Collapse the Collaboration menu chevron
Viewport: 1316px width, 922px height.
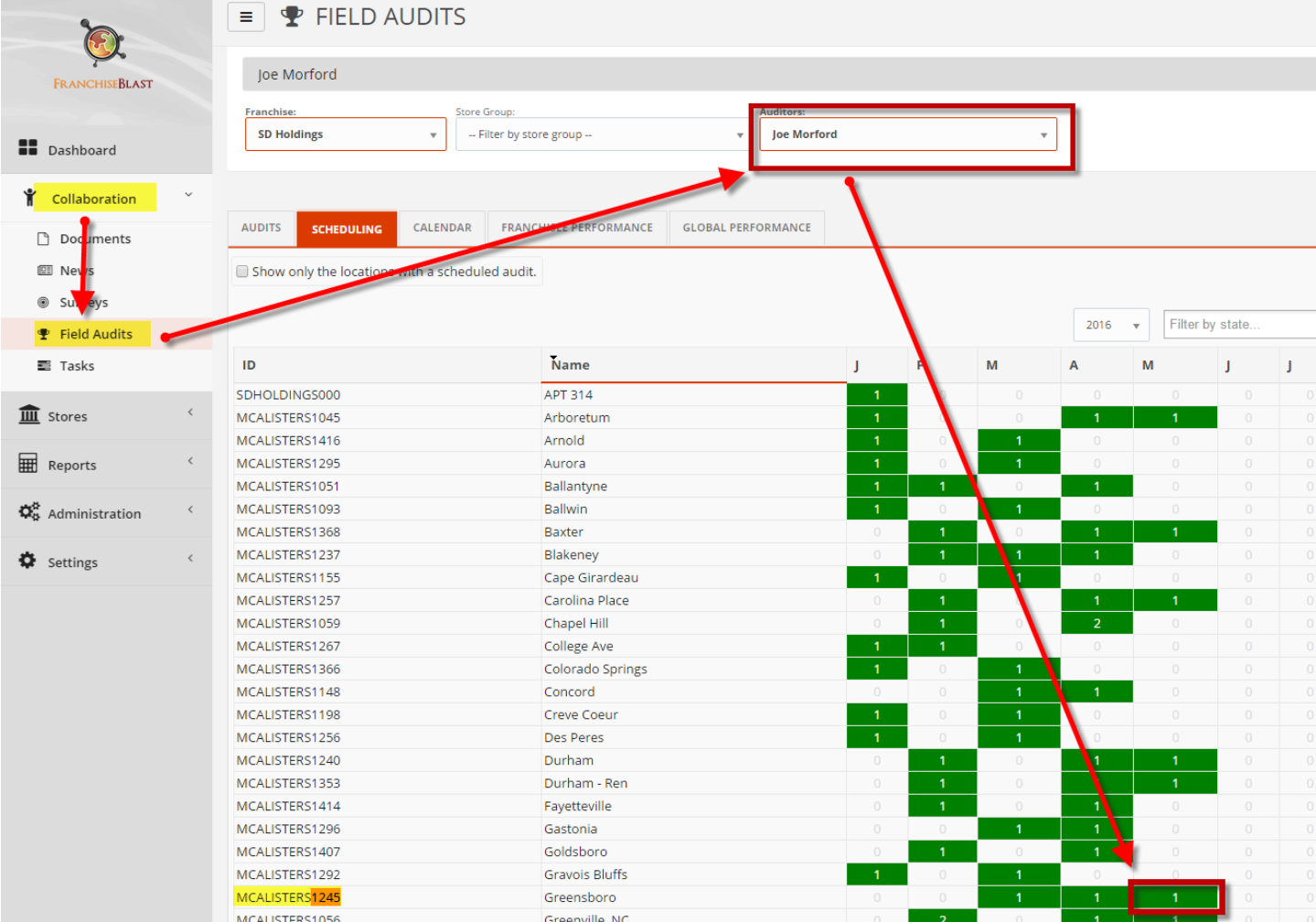point(188,194)
